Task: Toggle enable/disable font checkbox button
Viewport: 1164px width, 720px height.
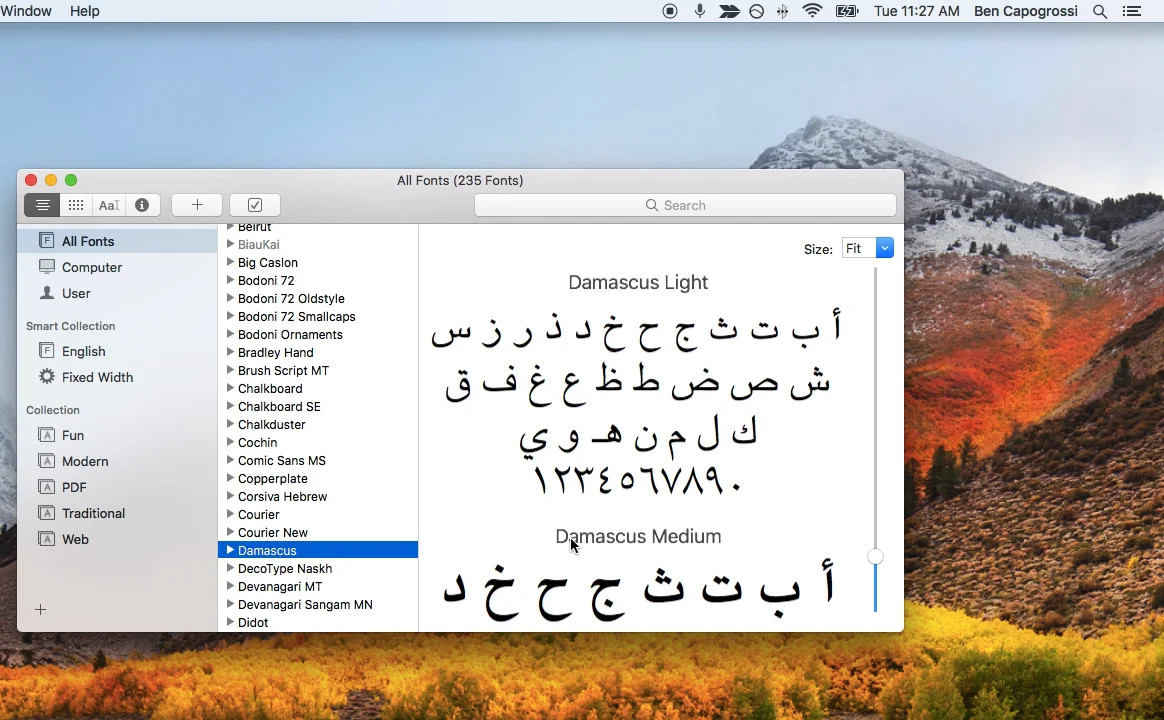Action: point(255,205)
